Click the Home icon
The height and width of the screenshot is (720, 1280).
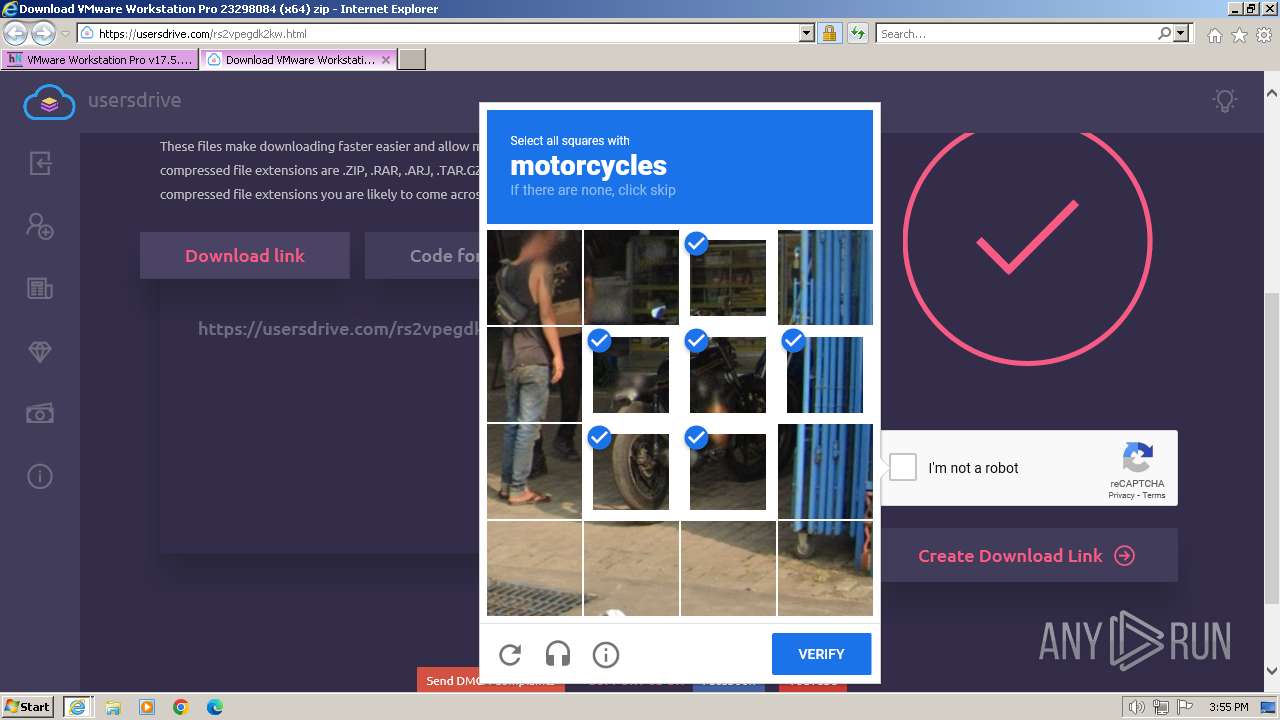point(1214,35)
